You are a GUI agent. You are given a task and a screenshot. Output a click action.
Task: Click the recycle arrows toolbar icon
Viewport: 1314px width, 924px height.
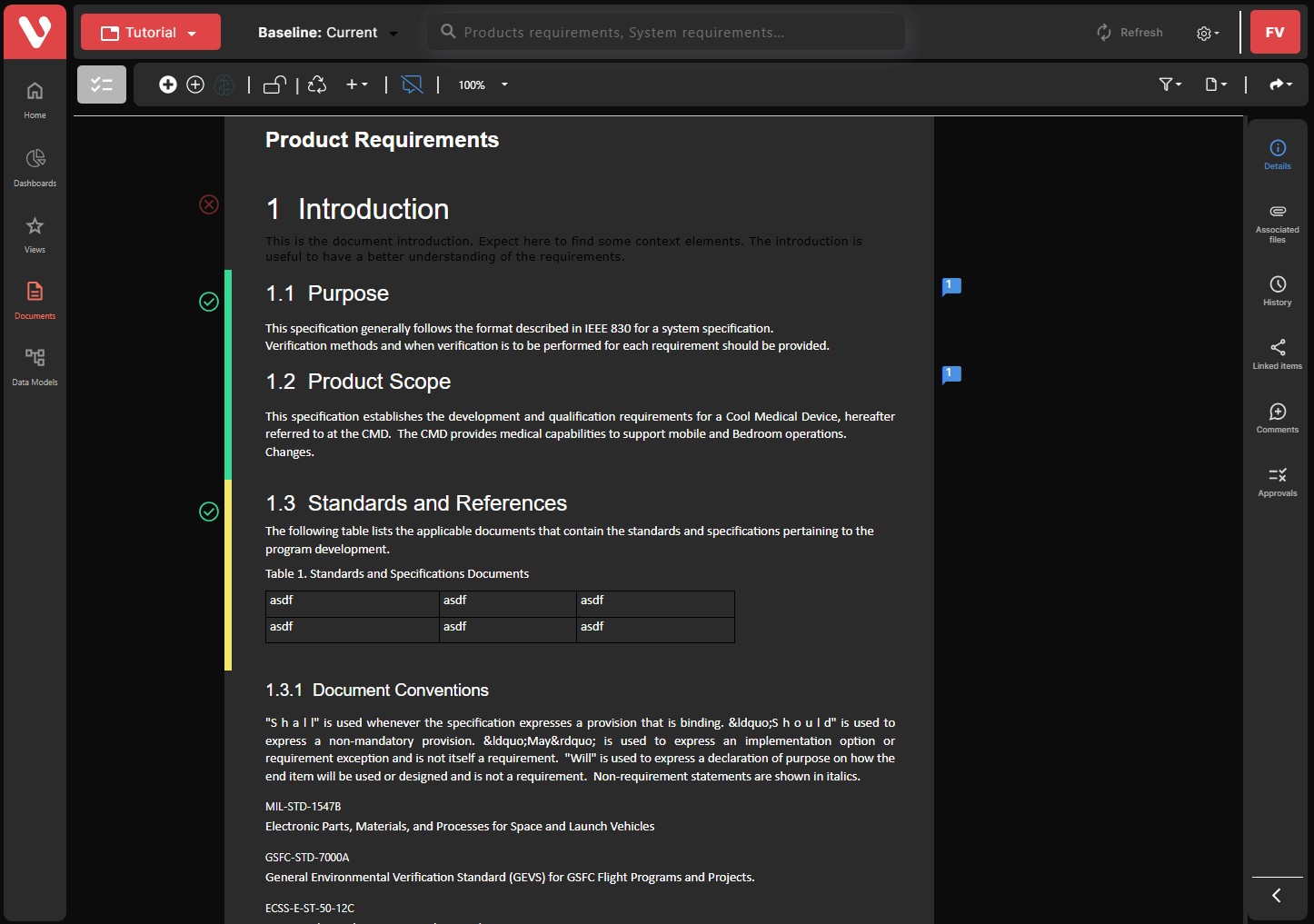tap(317, 84)
